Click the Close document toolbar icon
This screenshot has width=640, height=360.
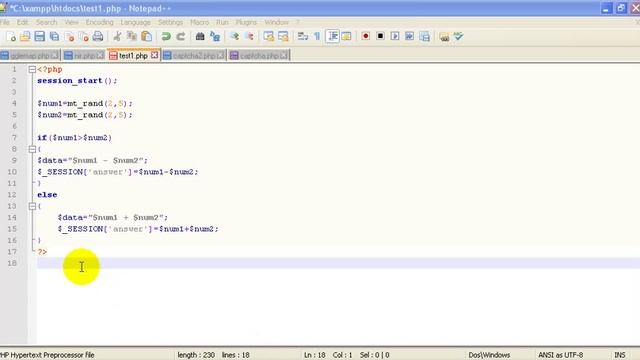coord(69,37)
